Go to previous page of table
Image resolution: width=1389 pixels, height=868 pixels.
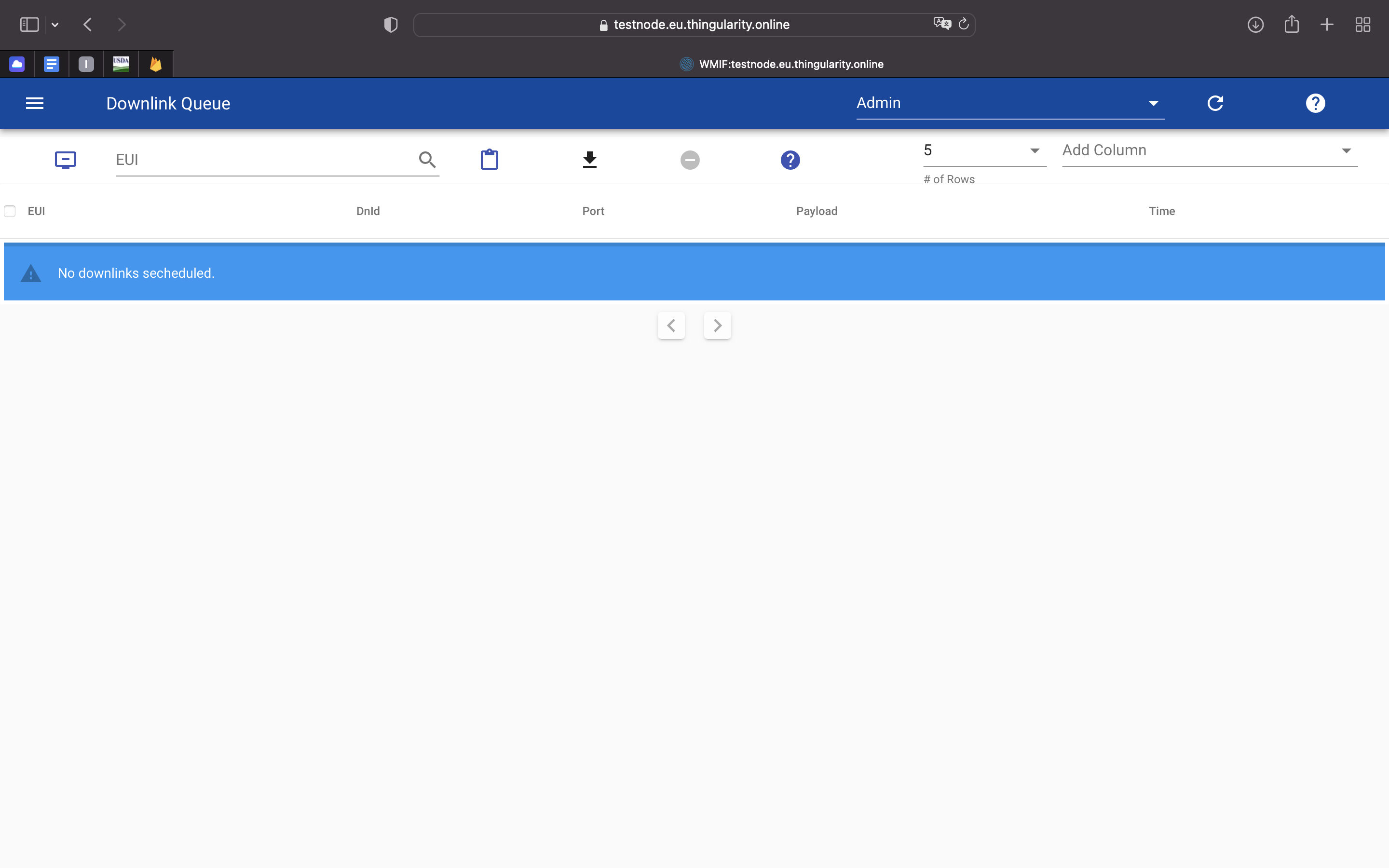tap(671, 325)
